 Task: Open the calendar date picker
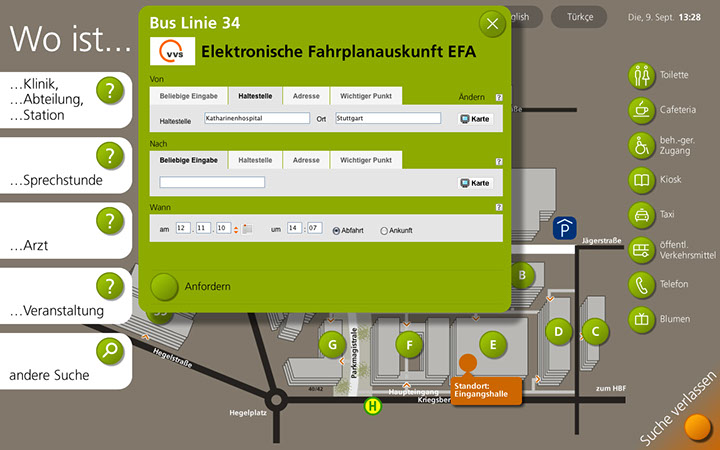(x=247, y=229)
